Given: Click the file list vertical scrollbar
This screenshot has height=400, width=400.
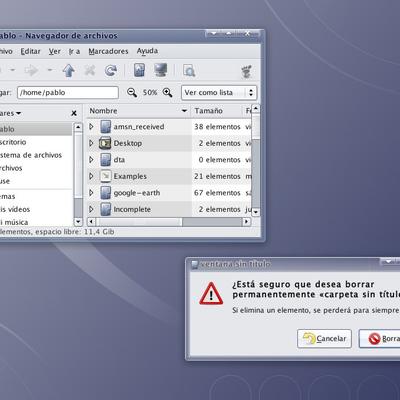Looking at the screenshot, I should [x=256, y=160].
